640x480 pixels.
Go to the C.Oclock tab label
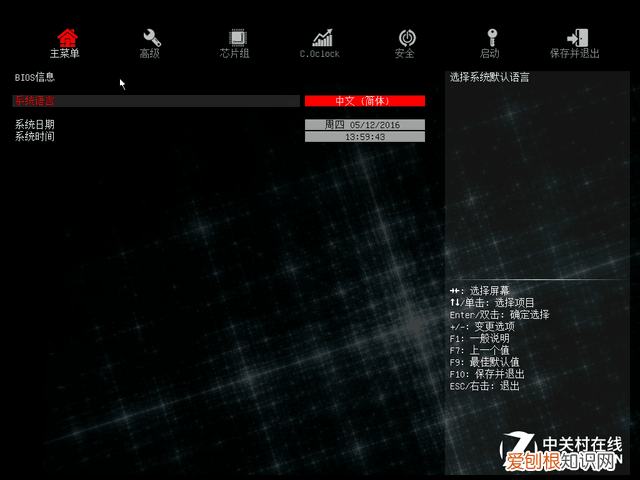coord(320,54)
